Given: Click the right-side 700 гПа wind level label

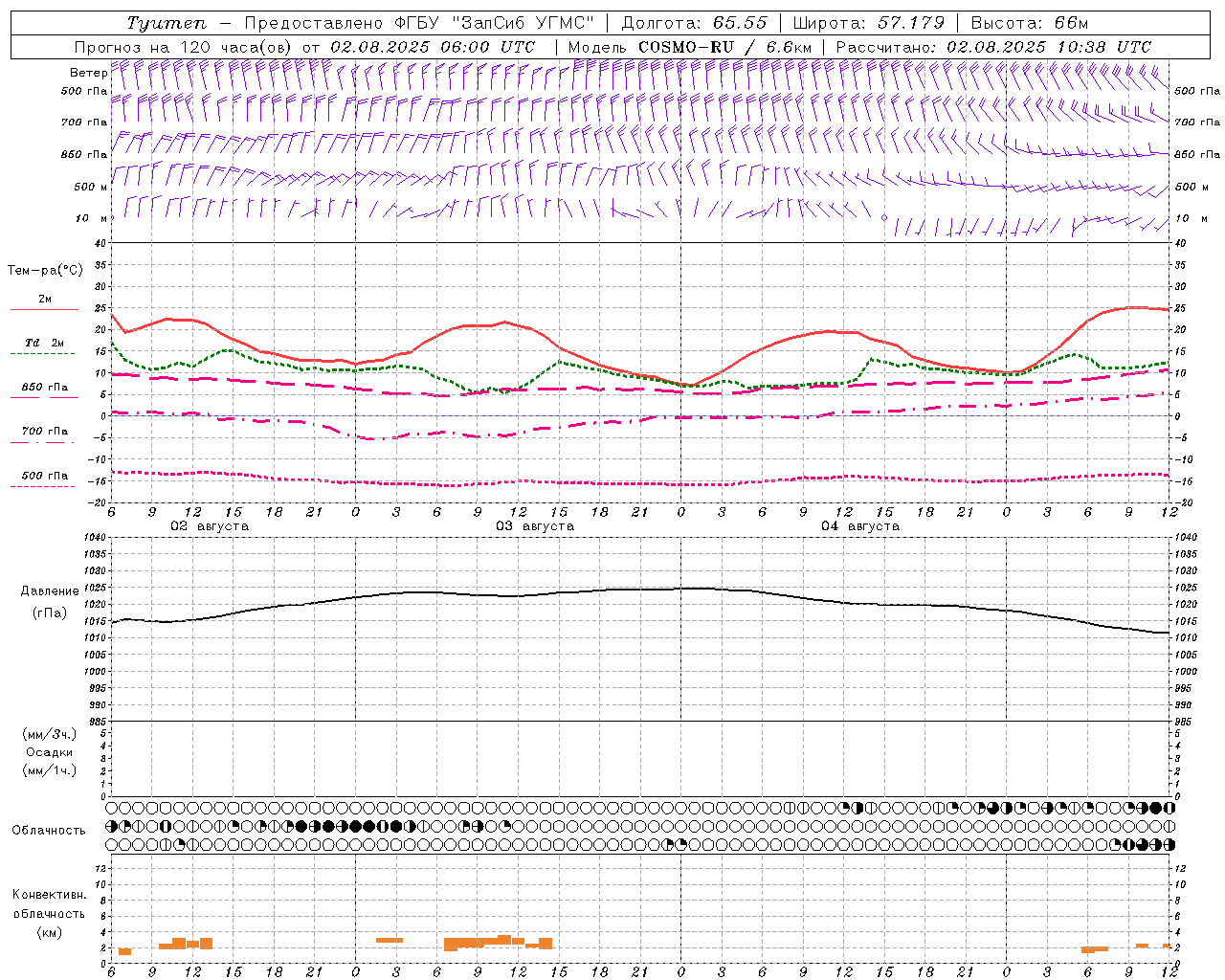Looking at the screenshot, I should click(x=1197, y=122).
